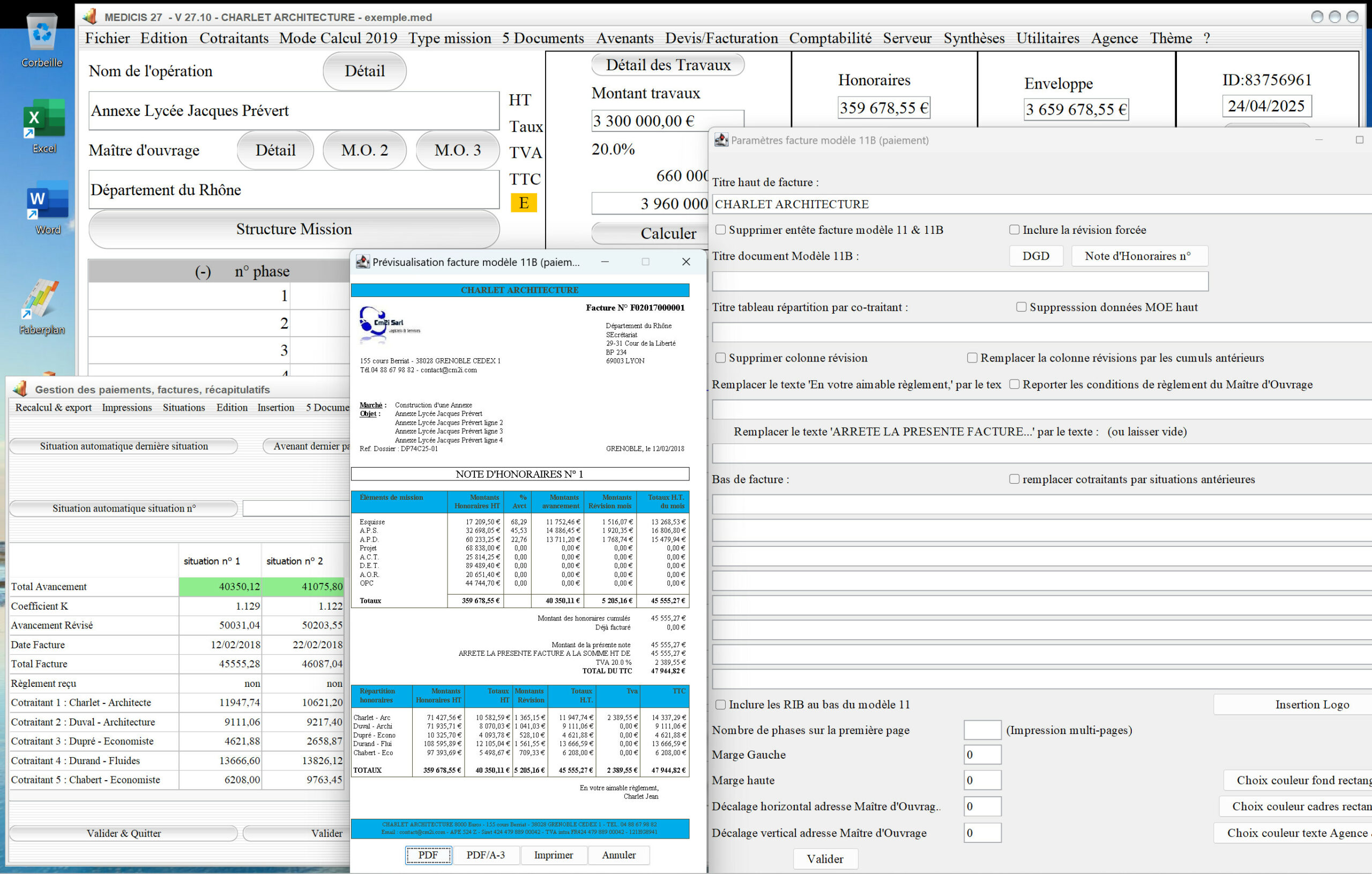The width and height of the screenshot is (1372, 874).
Task: Click the Marge haute input field
Action: [982, 780]
